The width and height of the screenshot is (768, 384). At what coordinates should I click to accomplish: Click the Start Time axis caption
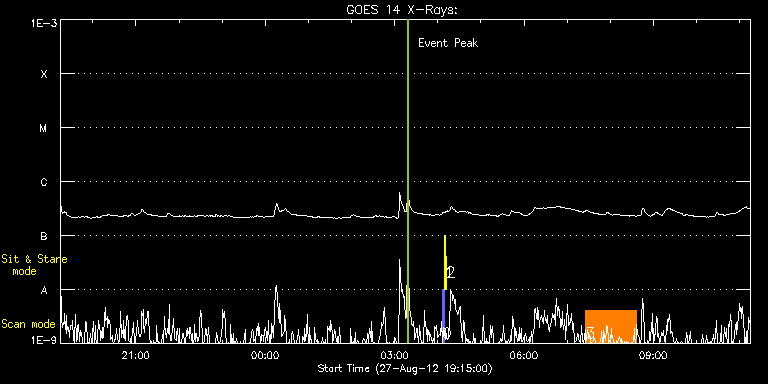click(x=405, y=368)
